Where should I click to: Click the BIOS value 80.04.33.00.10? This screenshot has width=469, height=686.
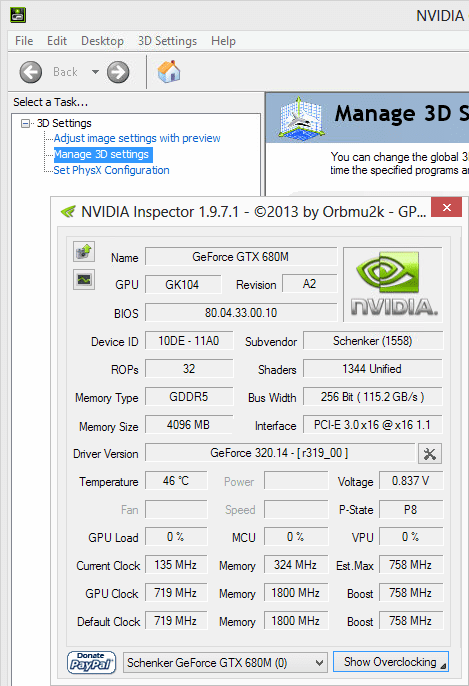click(x=241, y=313)
